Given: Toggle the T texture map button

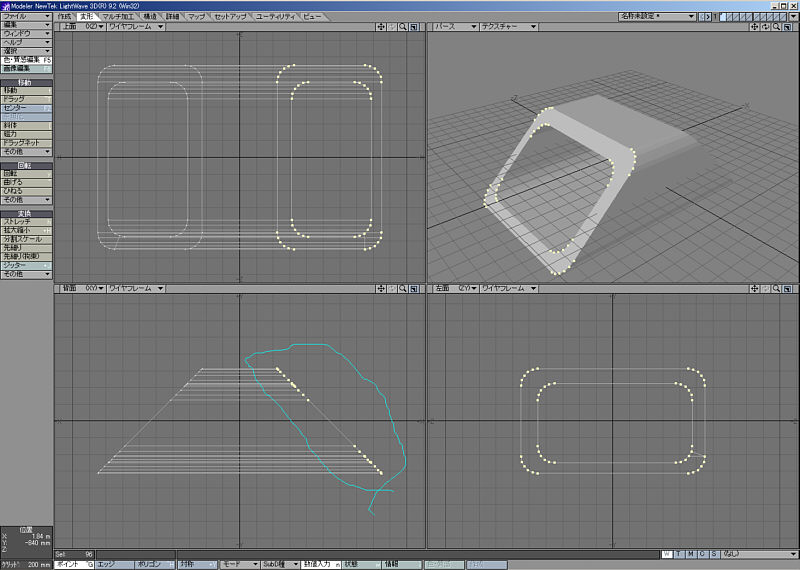Looking at the screenshot, I should coord(679,553).
